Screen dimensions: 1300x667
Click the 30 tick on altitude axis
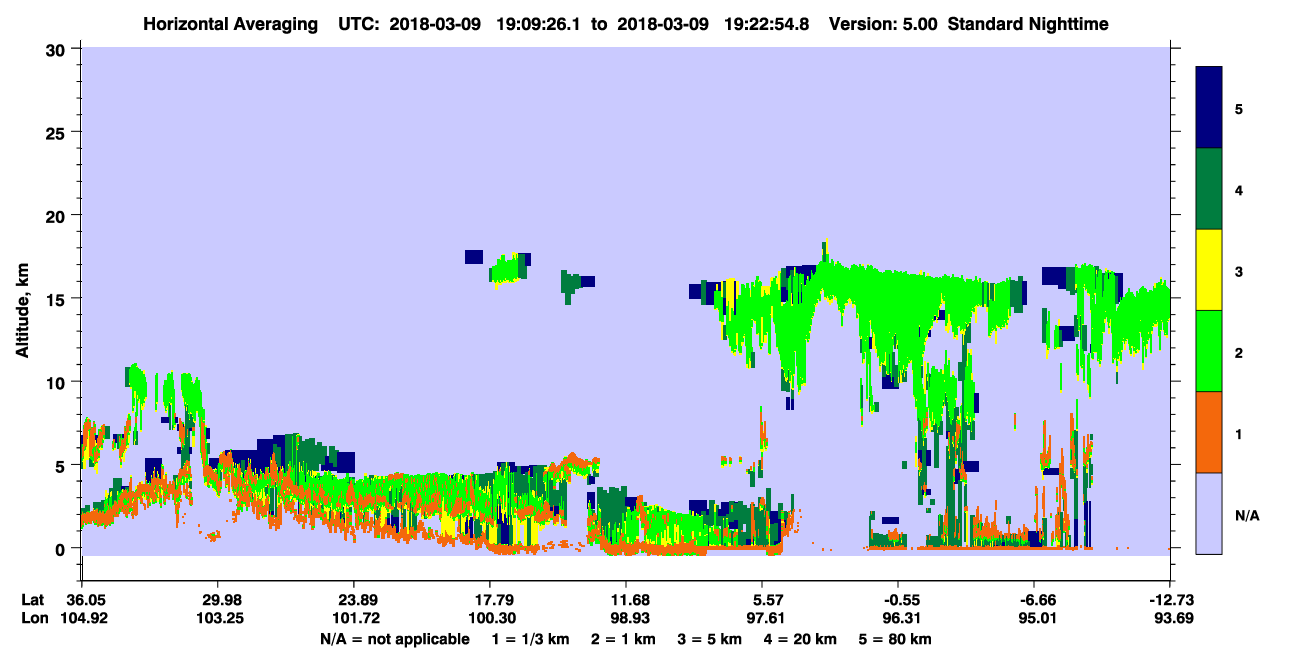pyautogui.click(x=58, y=48)
